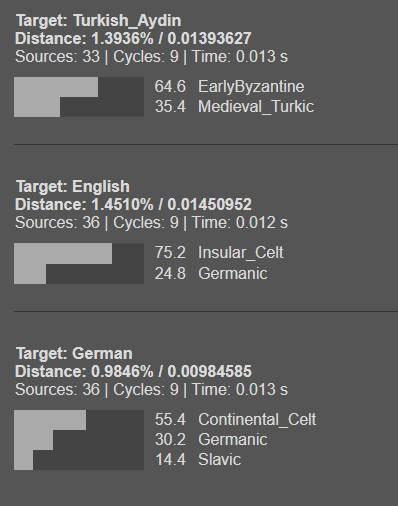
Task: Click the Germanic label under English
Action: pos(233,274)
